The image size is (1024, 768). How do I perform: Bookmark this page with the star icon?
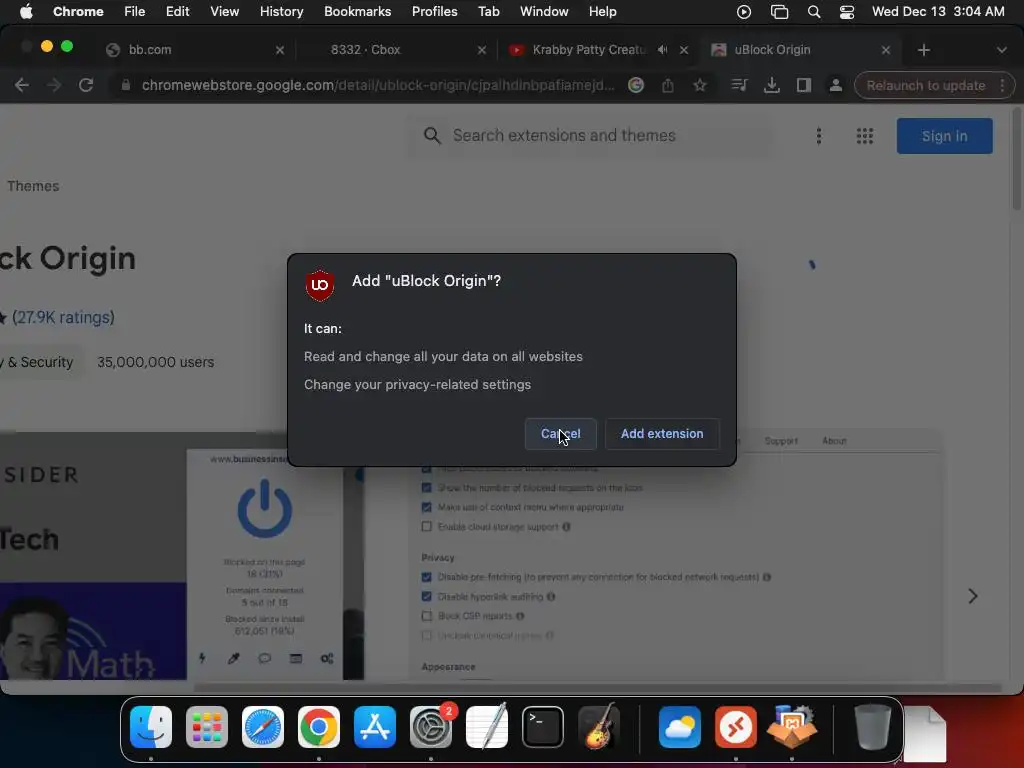(699, 85)
